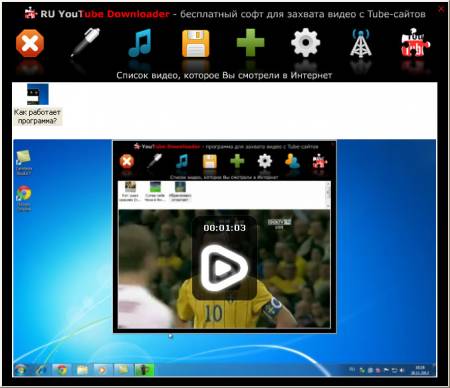Click the floppy disk icon in inner Downloader window
Screen dimensions: 450x388
(x=210, y=161)
